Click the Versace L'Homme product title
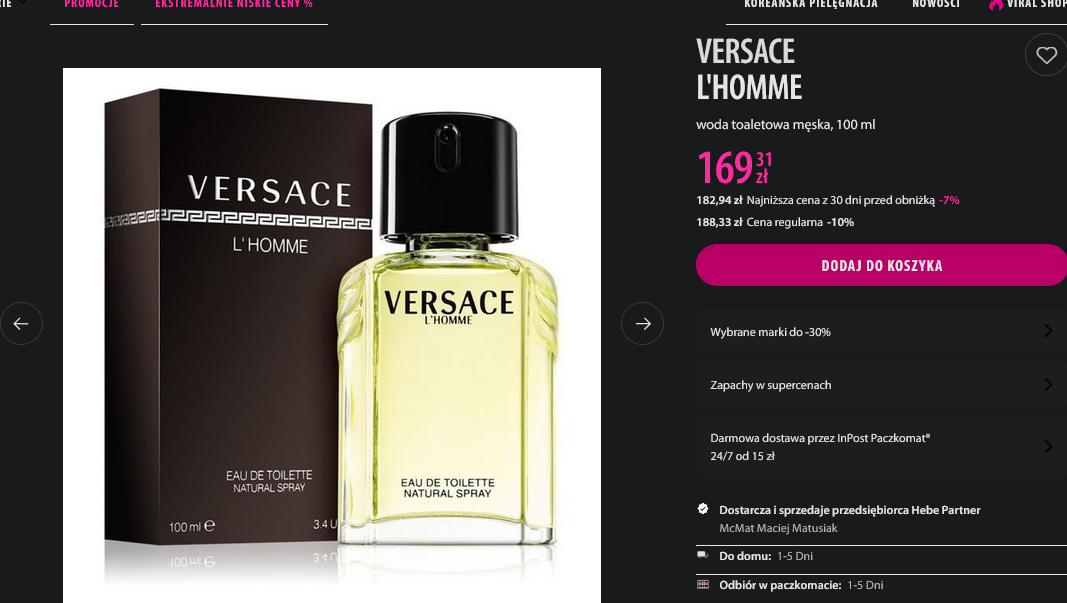The image size is (1067, 603). (x=749, y=69)
